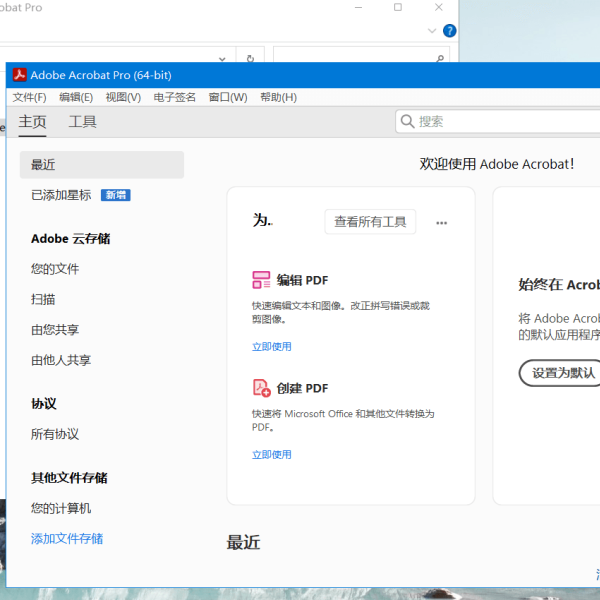Switch to the 主页 tab
600x600 pixels.
(33, 122)
